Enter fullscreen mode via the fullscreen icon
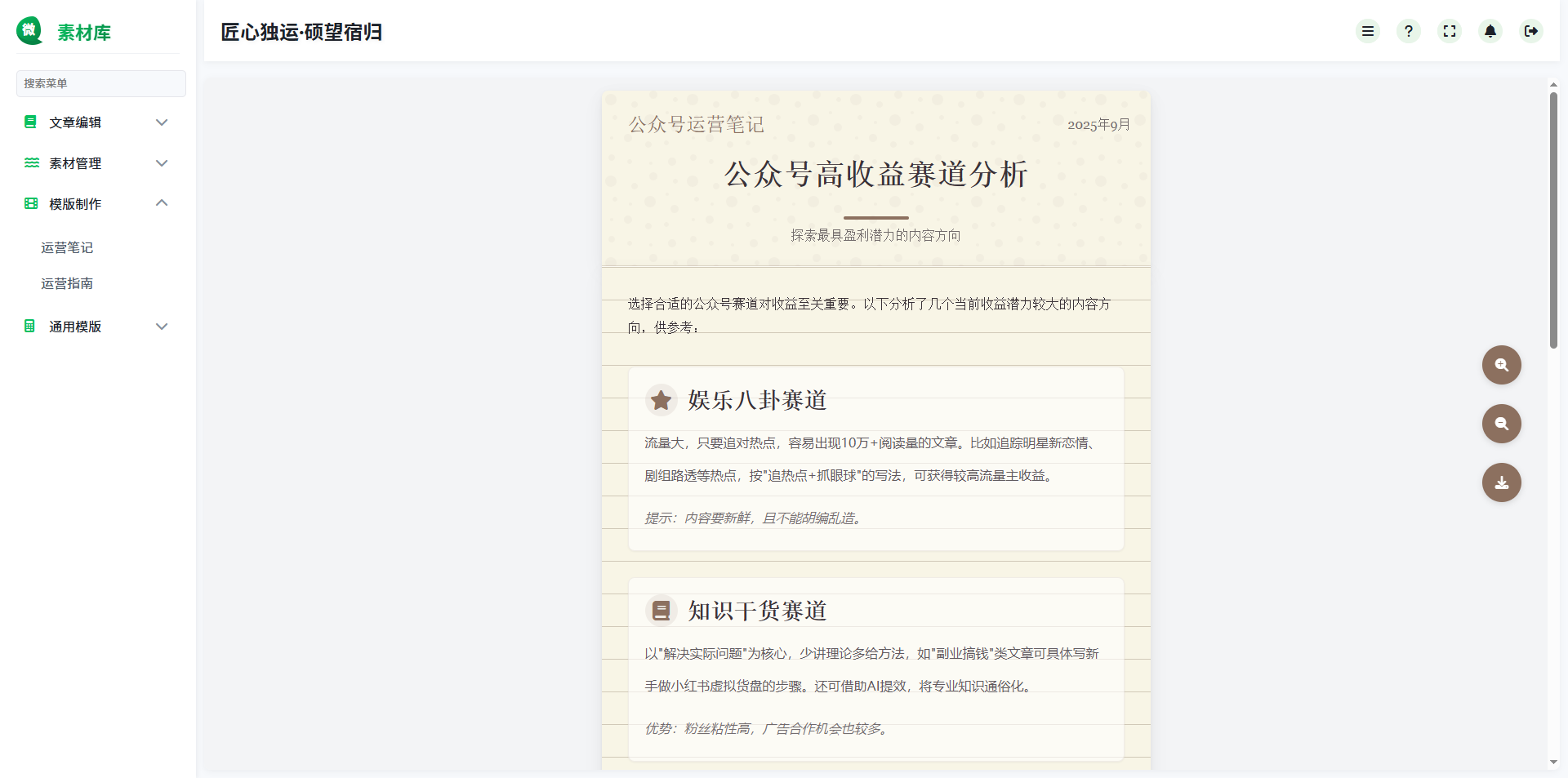1568x778 pixels. tap(1450, 31)
